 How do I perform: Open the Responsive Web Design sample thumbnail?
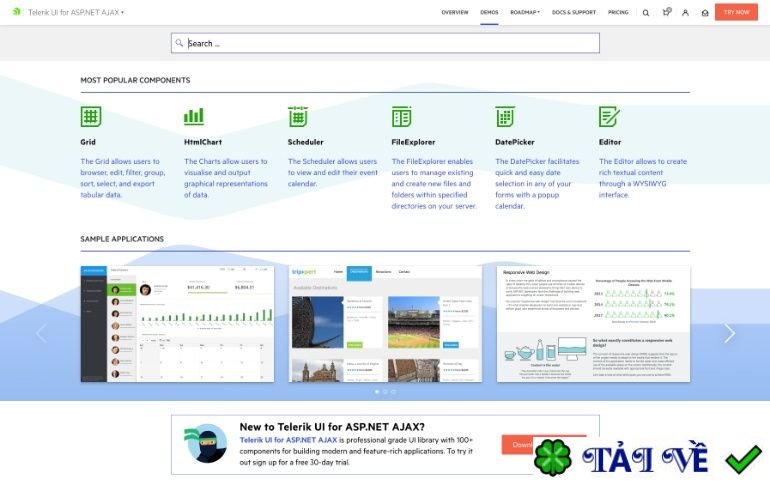[x=593, y=324]
